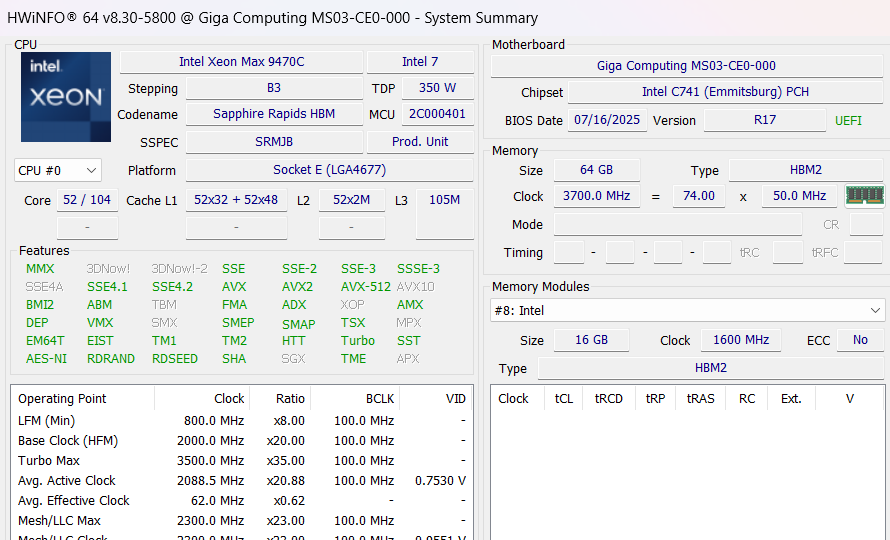Screen dimensions: 890x540
Task: Click the empty memory Mode field
Action: point(678,224)
